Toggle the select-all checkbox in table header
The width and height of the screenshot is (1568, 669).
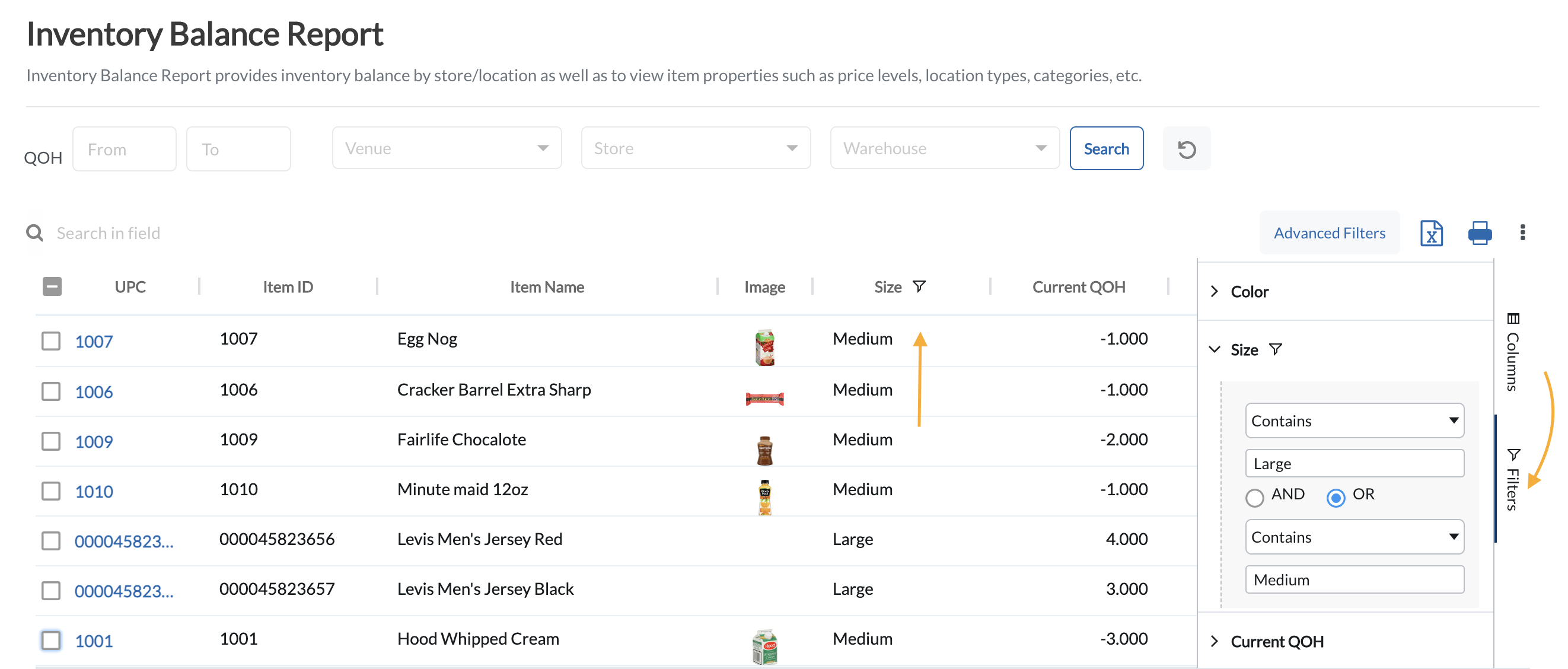pos(52,286)
